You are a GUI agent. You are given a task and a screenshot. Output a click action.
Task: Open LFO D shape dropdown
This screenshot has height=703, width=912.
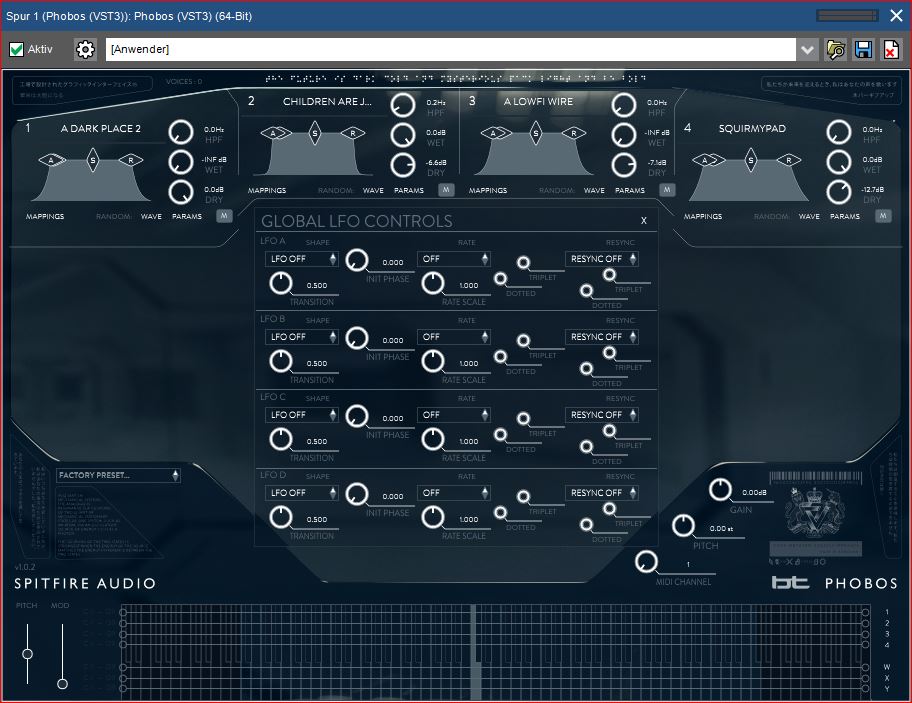click(302, 493)
